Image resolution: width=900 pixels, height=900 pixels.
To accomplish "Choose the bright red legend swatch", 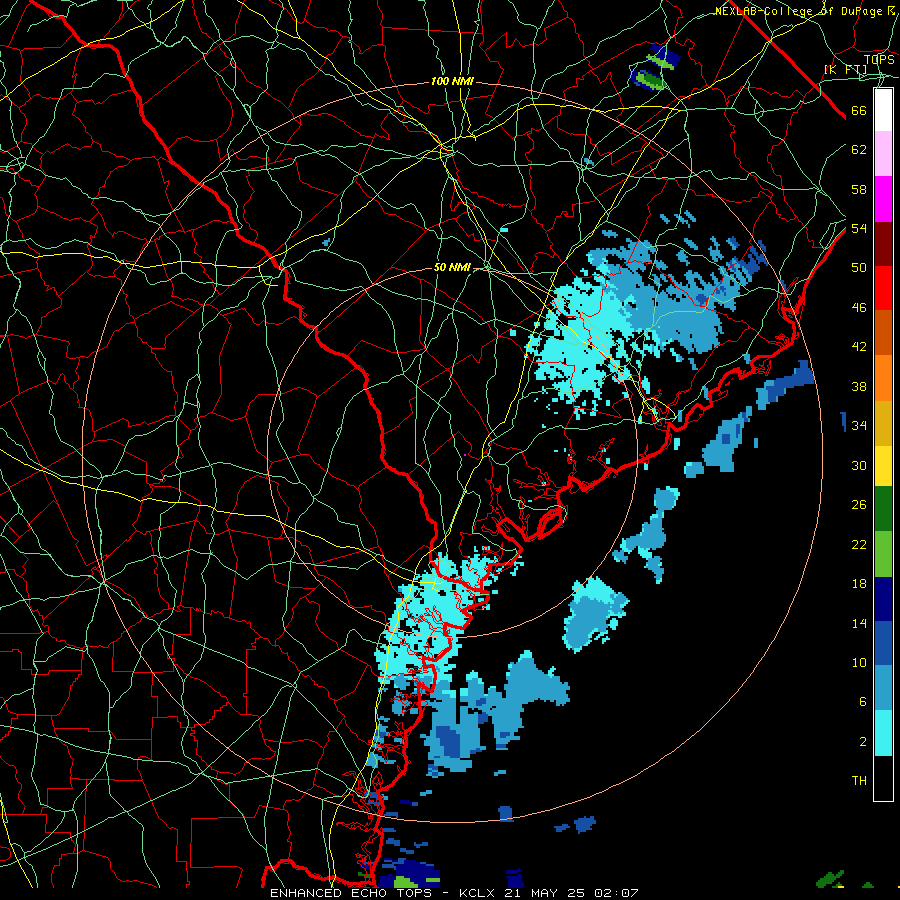I will tap(883, 288).
